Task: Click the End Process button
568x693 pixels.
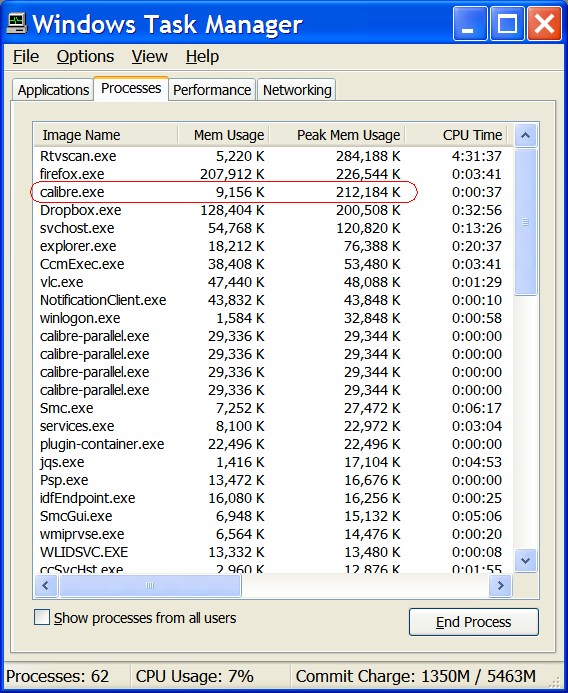Action: [473, 622]
